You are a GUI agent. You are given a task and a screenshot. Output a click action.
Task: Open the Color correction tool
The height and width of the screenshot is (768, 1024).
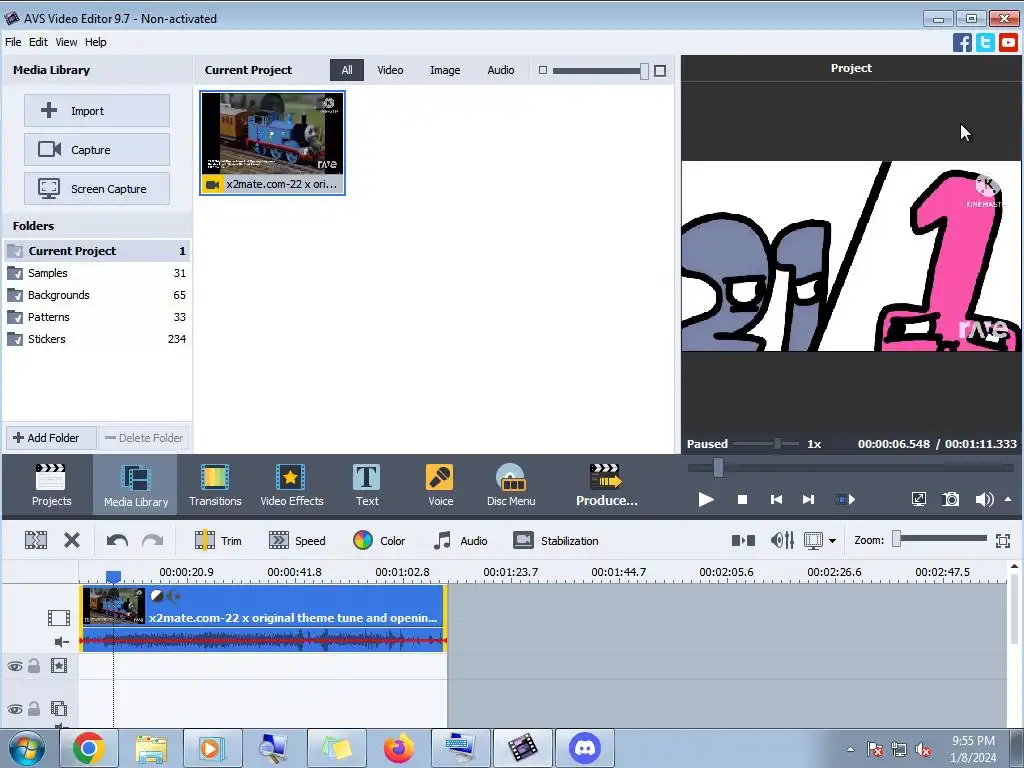pos(379,541)
